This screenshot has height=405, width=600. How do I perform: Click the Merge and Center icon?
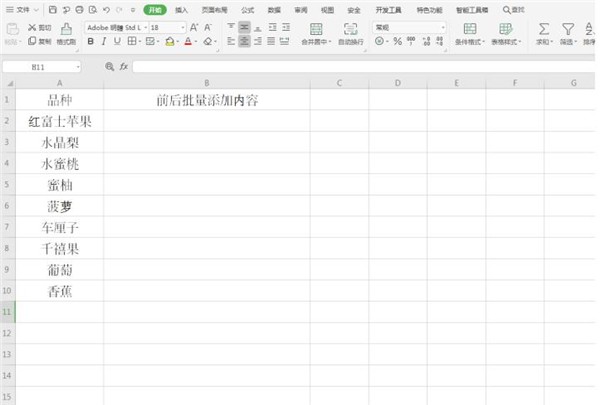point(316,29)
